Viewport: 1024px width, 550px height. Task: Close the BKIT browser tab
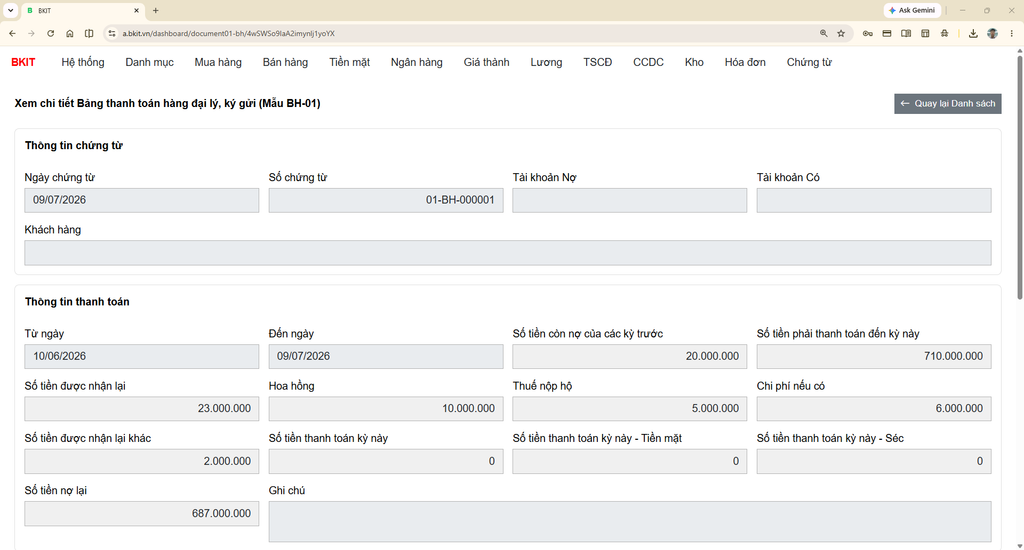click(x=136, y=10)
